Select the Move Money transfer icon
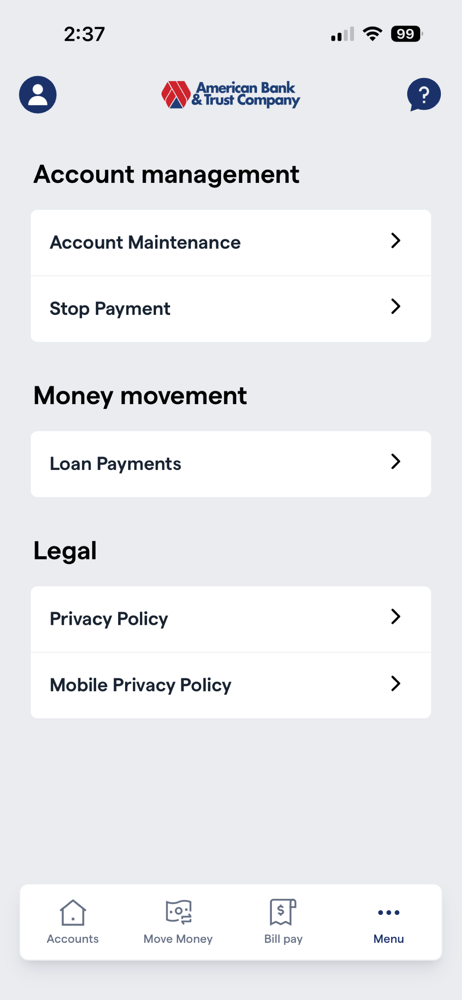462x1000 pixels. 178,912
